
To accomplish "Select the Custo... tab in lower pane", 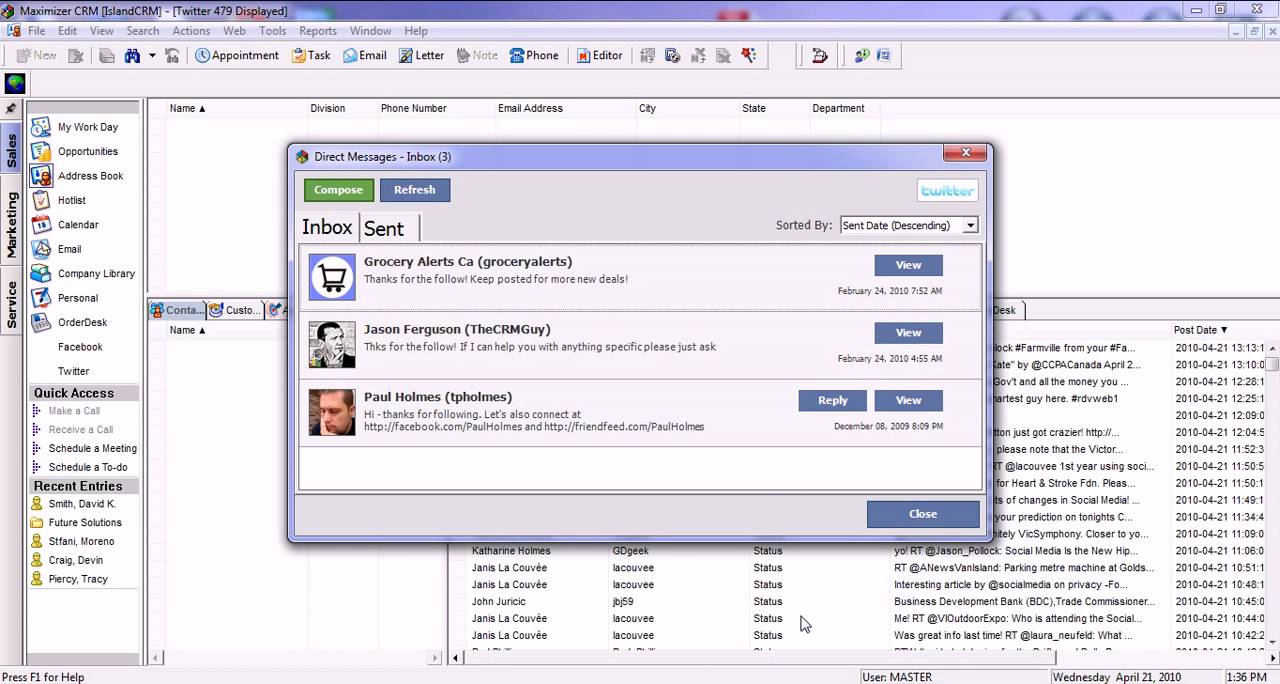I will click(x=236, y=310).
